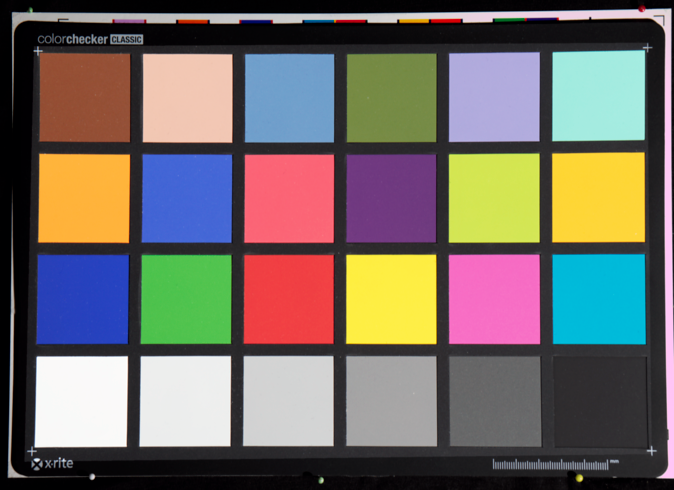674x490 pixels.
Task: Click the deep purple patch
Action: pos(391,198)
